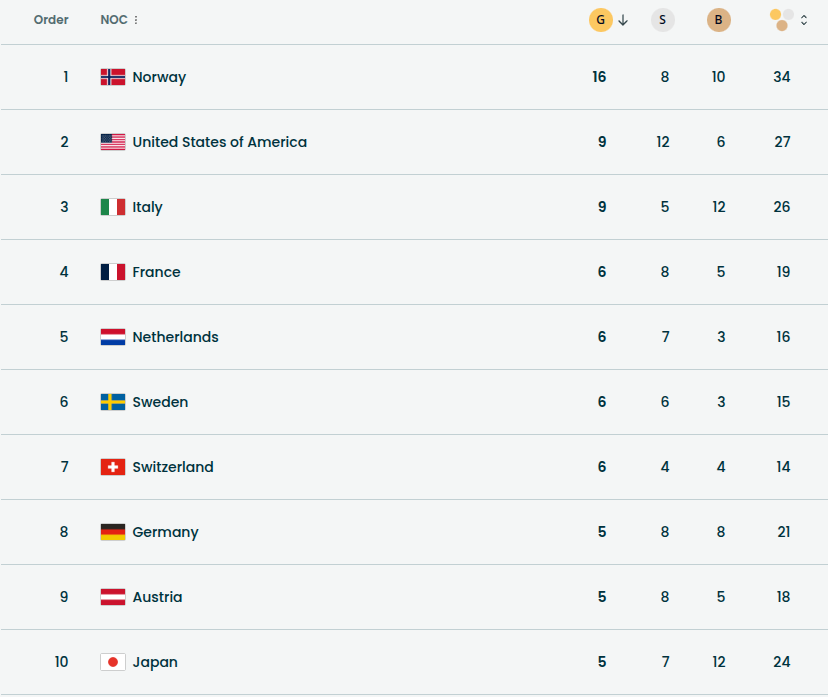Click the silver medal S column icon
The image size is (828, 697).
coord(662,20)
